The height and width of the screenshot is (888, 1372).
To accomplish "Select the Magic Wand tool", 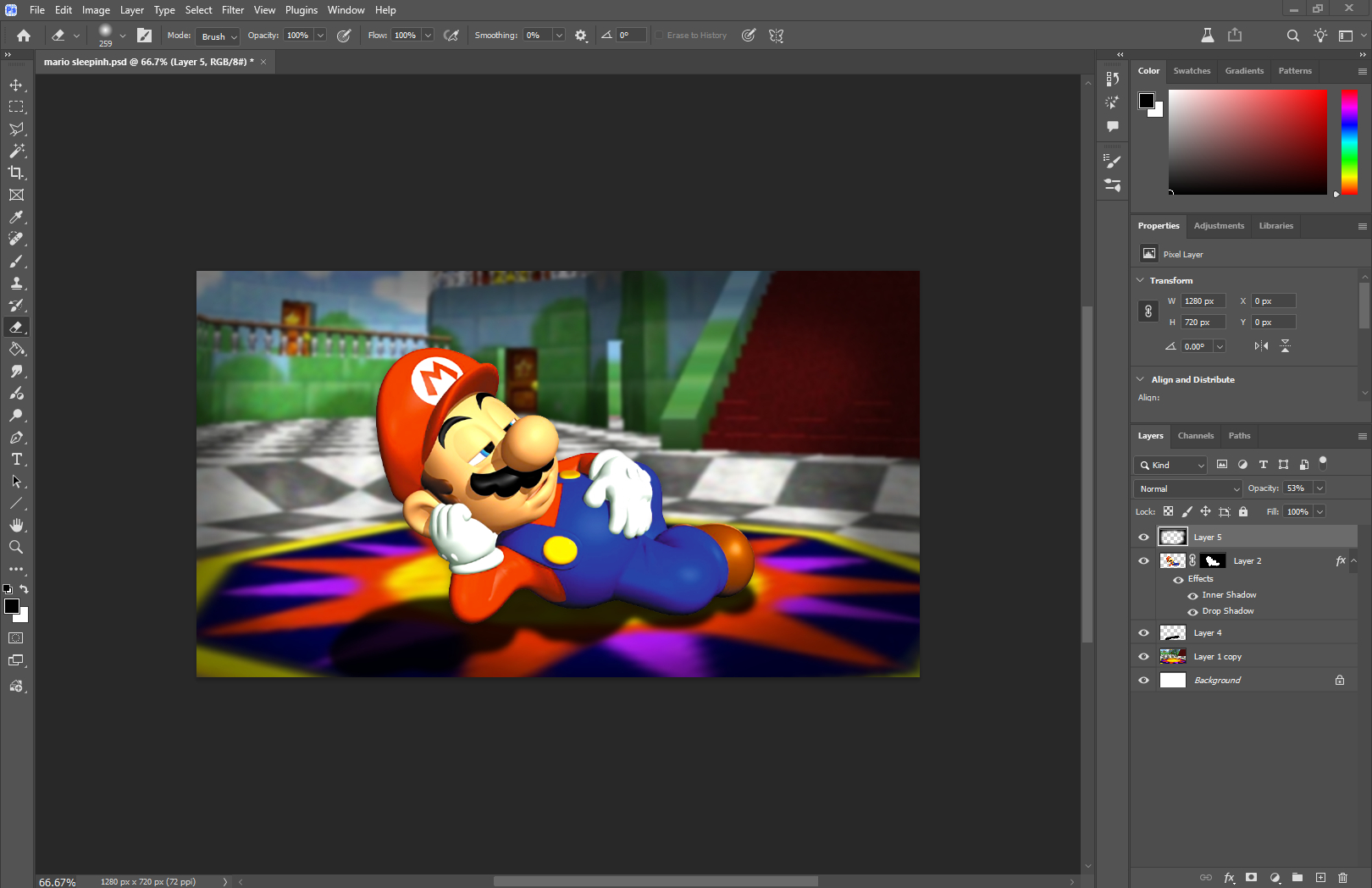I will point(16,151).
